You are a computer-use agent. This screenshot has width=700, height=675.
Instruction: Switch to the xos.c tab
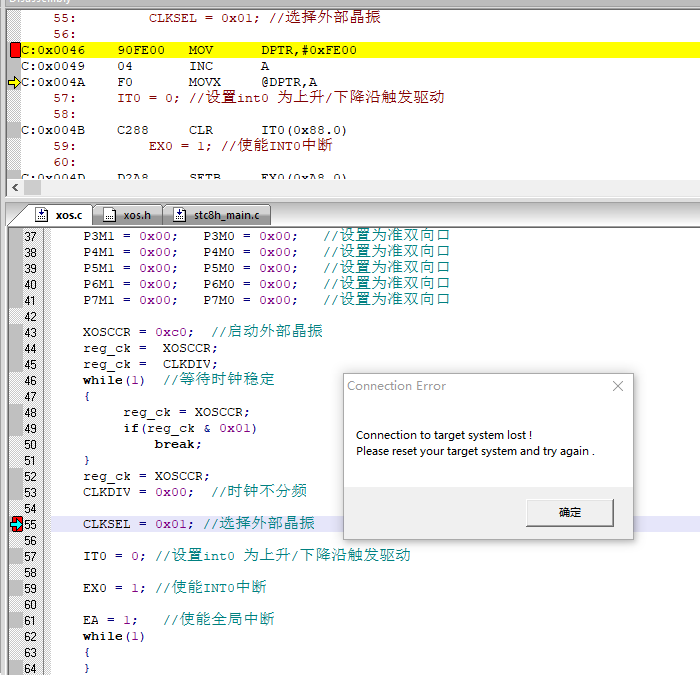coord(69,215)
